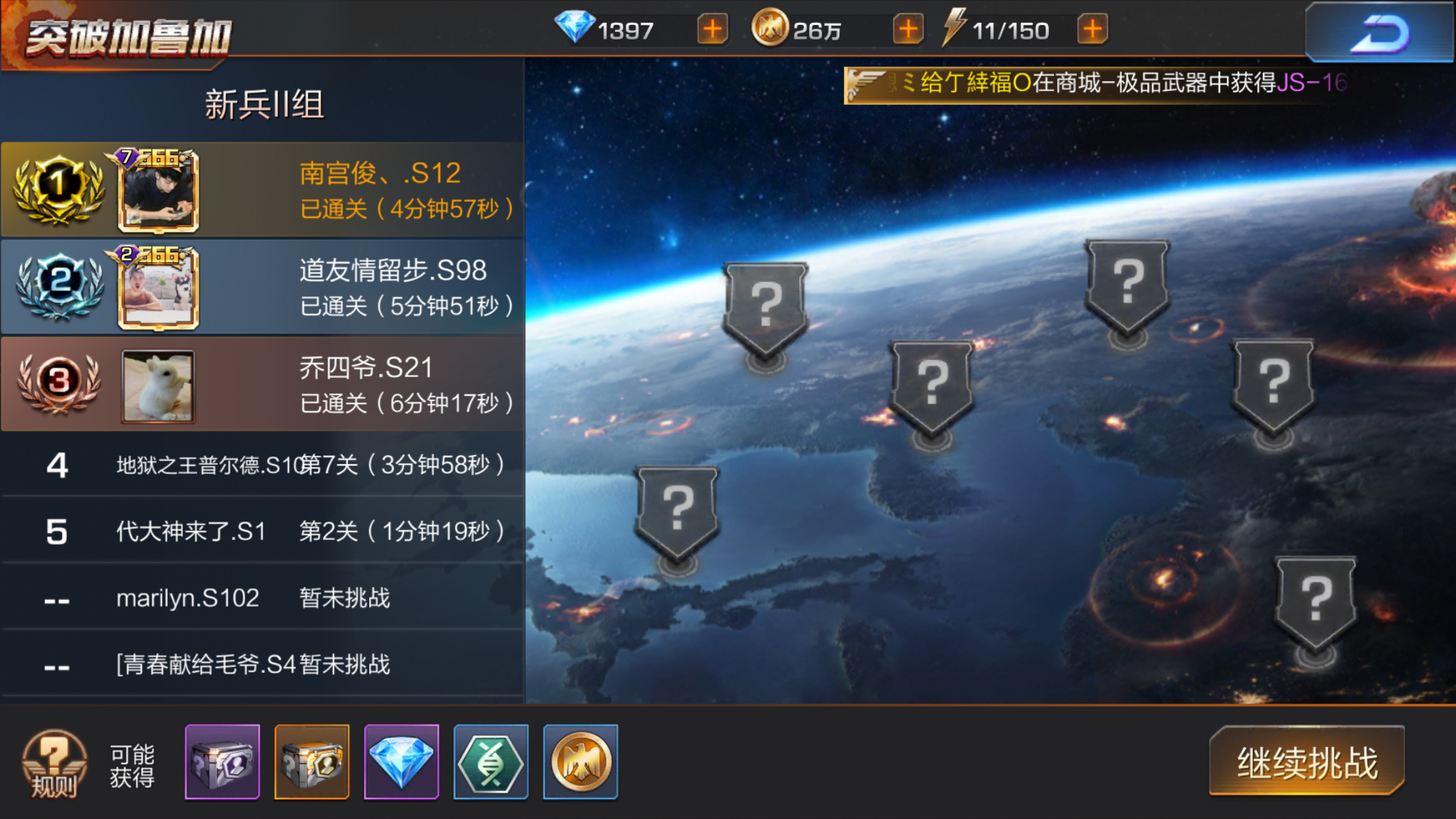1456x819 pixels.
Task: Add gold coins using plus icon
Action: pyautogui.click(x=908, y=30)
